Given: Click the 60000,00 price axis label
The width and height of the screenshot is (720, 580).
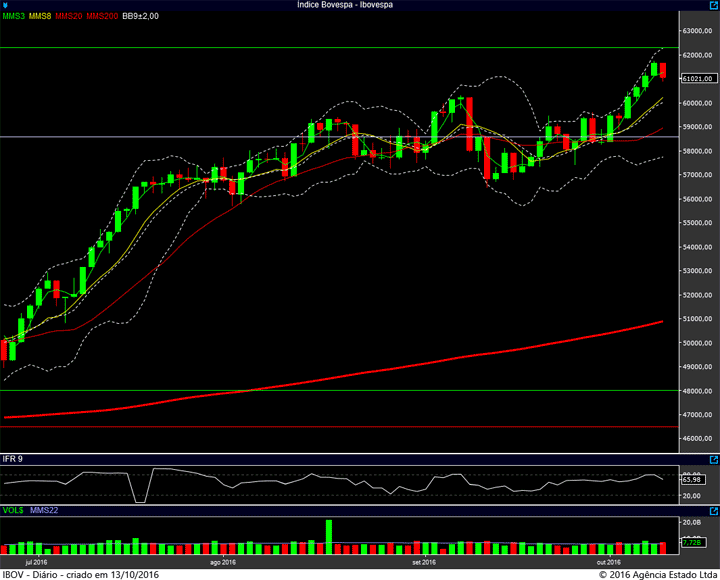Looking at the screenshot, I should [x=698, y=103].
